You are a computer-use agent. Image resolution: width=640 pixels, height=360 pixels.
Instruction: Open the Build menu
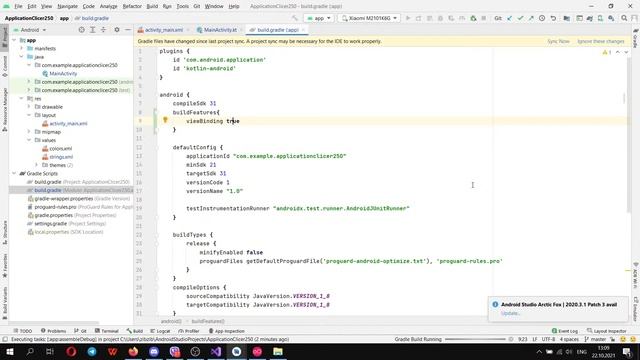[x=152, y=6]
